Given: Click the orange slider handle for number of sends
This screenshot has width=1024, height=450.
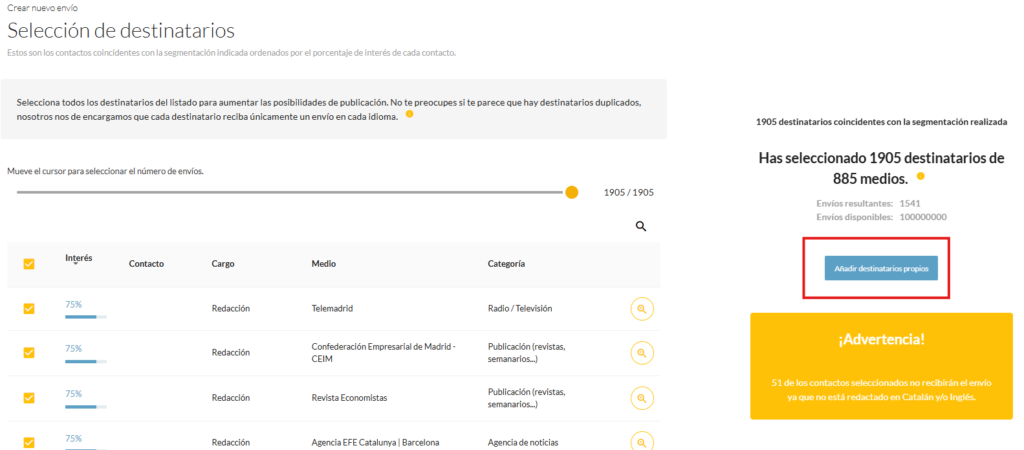Looking at the screenshot, I should (572, 192).
